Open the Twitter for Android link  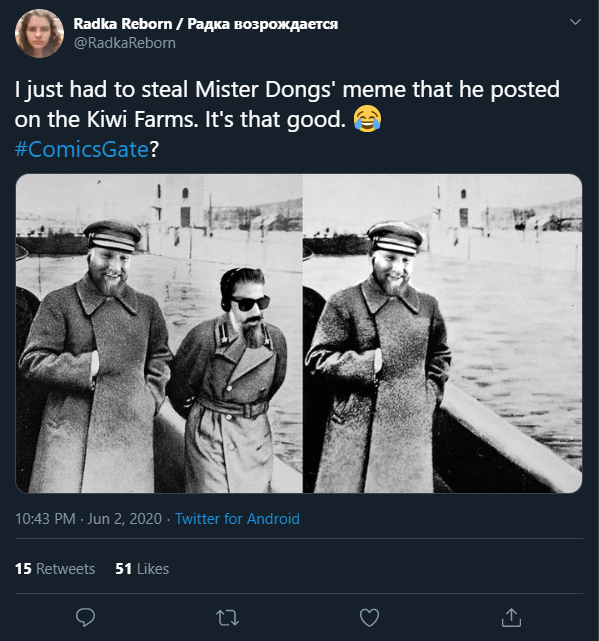pos(238,519)
